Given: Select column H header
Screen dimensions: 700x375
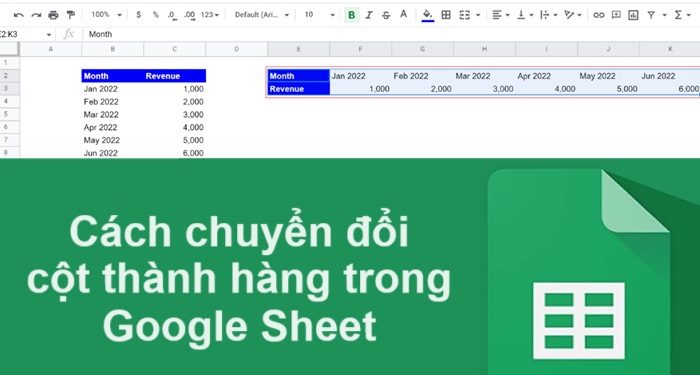Looking at the screenshot, I should (x=484, y=49).
